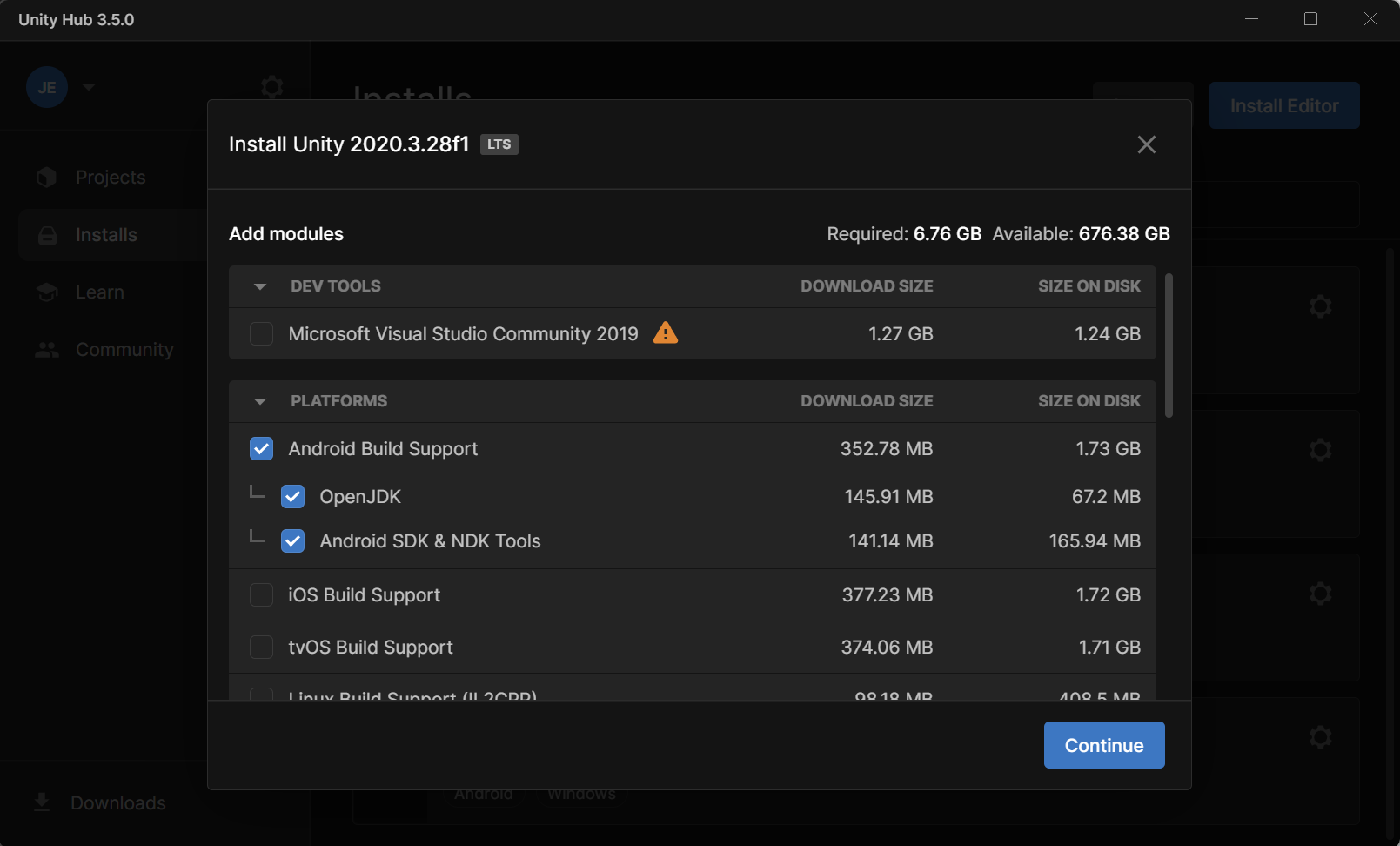Go to the Community sidebar item
The image size is (1400, 846).
click(x=124, y=350)
